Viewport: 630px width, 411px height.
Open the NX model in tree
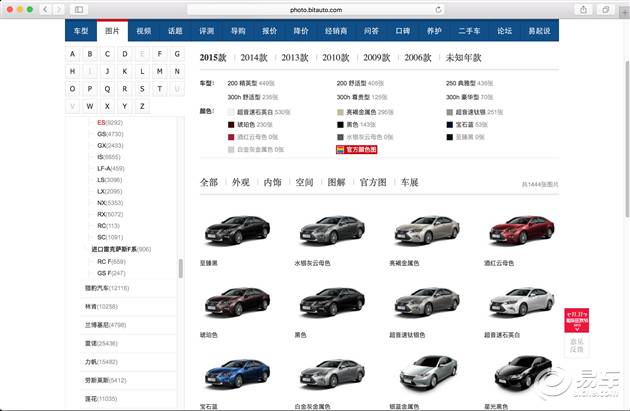tap(110, 203)
